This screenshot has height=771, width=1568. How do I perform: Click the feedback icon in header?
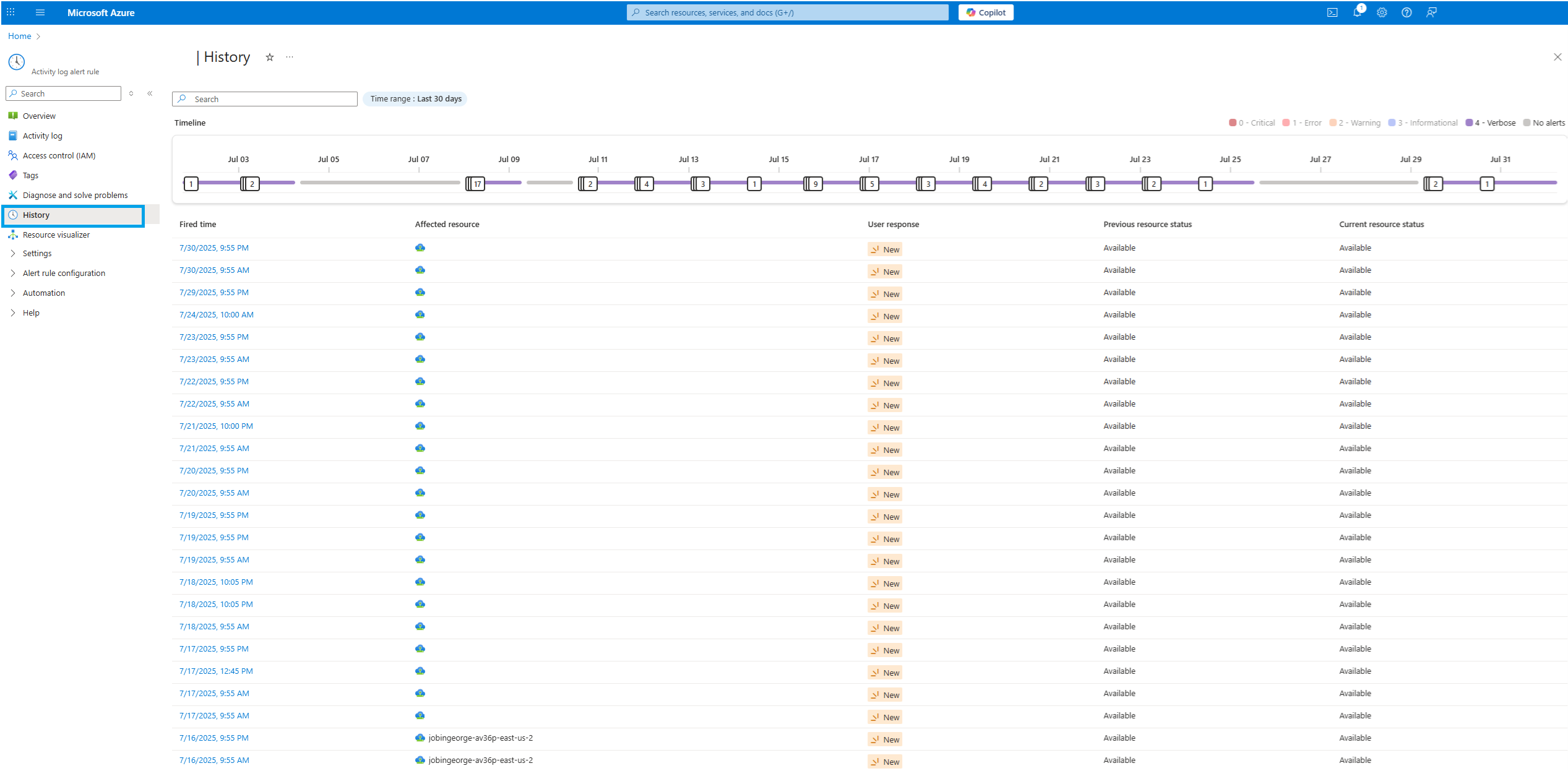click(1431, 12)
